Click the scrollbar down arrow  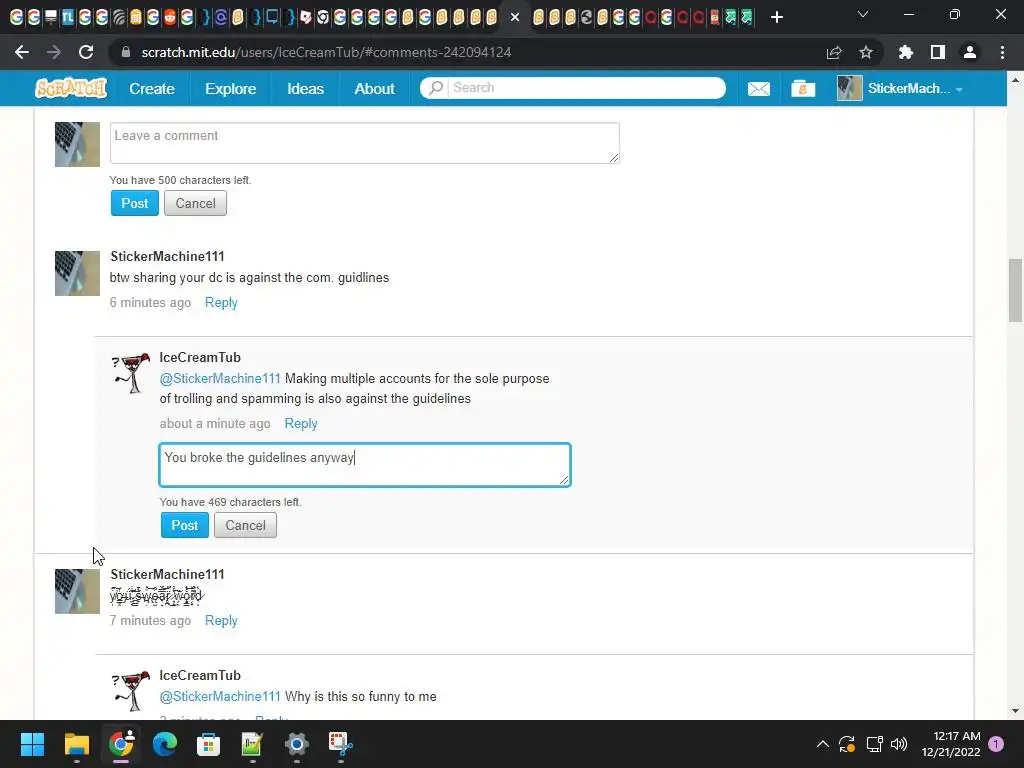[1015, 711]
